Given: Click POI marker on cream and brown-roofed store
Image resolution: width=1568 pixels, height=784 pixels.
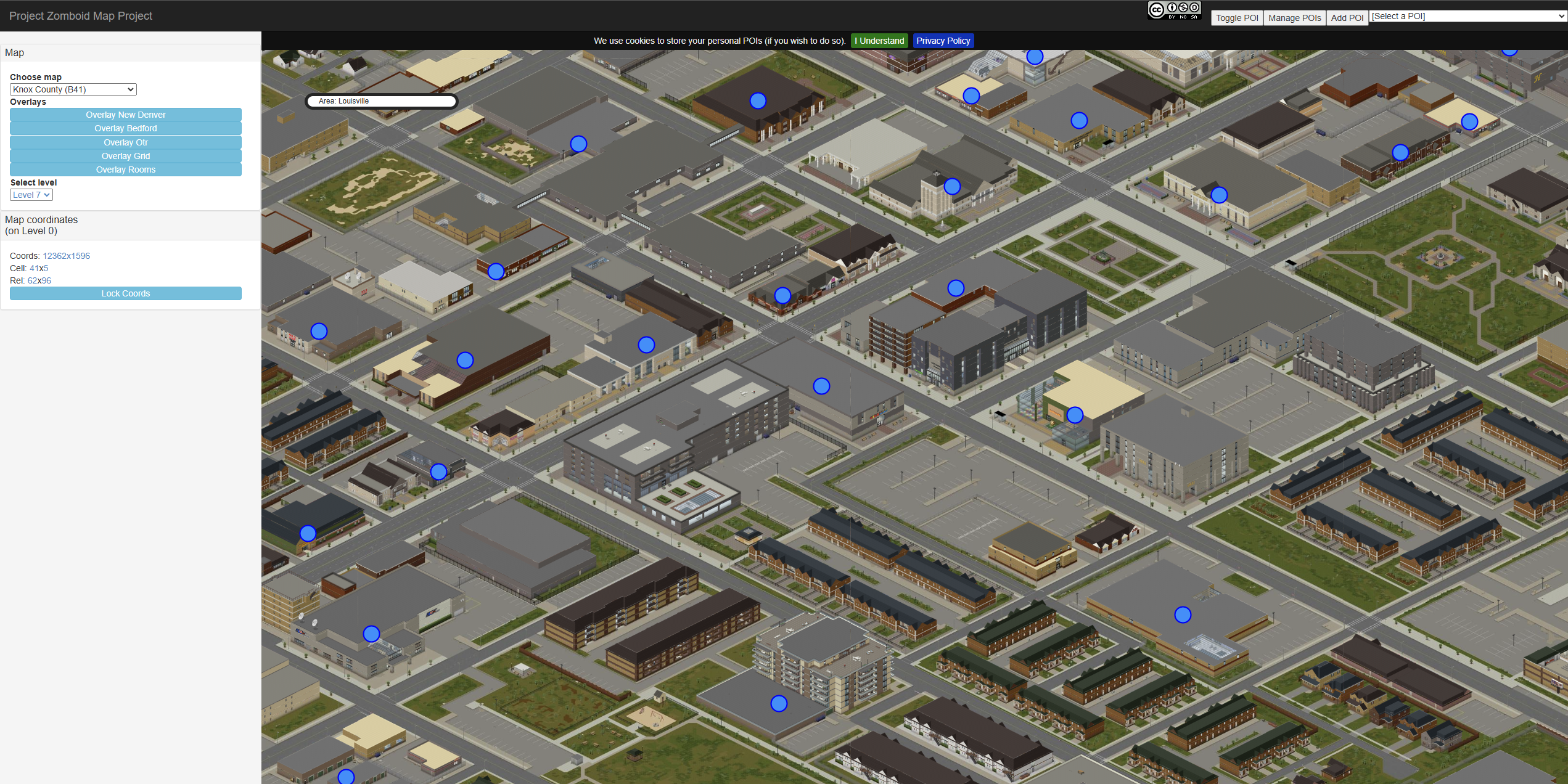Looking at the screenshot, I should tap(465, 360).
